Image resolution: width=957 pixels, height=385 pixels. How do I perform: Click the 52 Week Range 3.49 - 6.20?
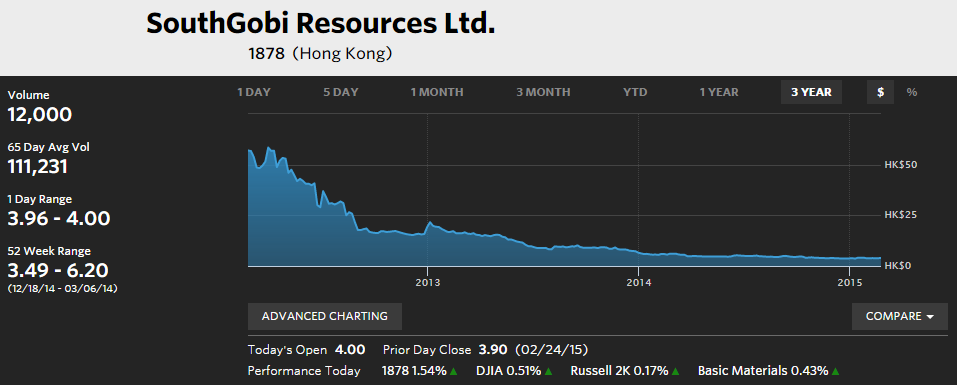click(x=57, y=270)
